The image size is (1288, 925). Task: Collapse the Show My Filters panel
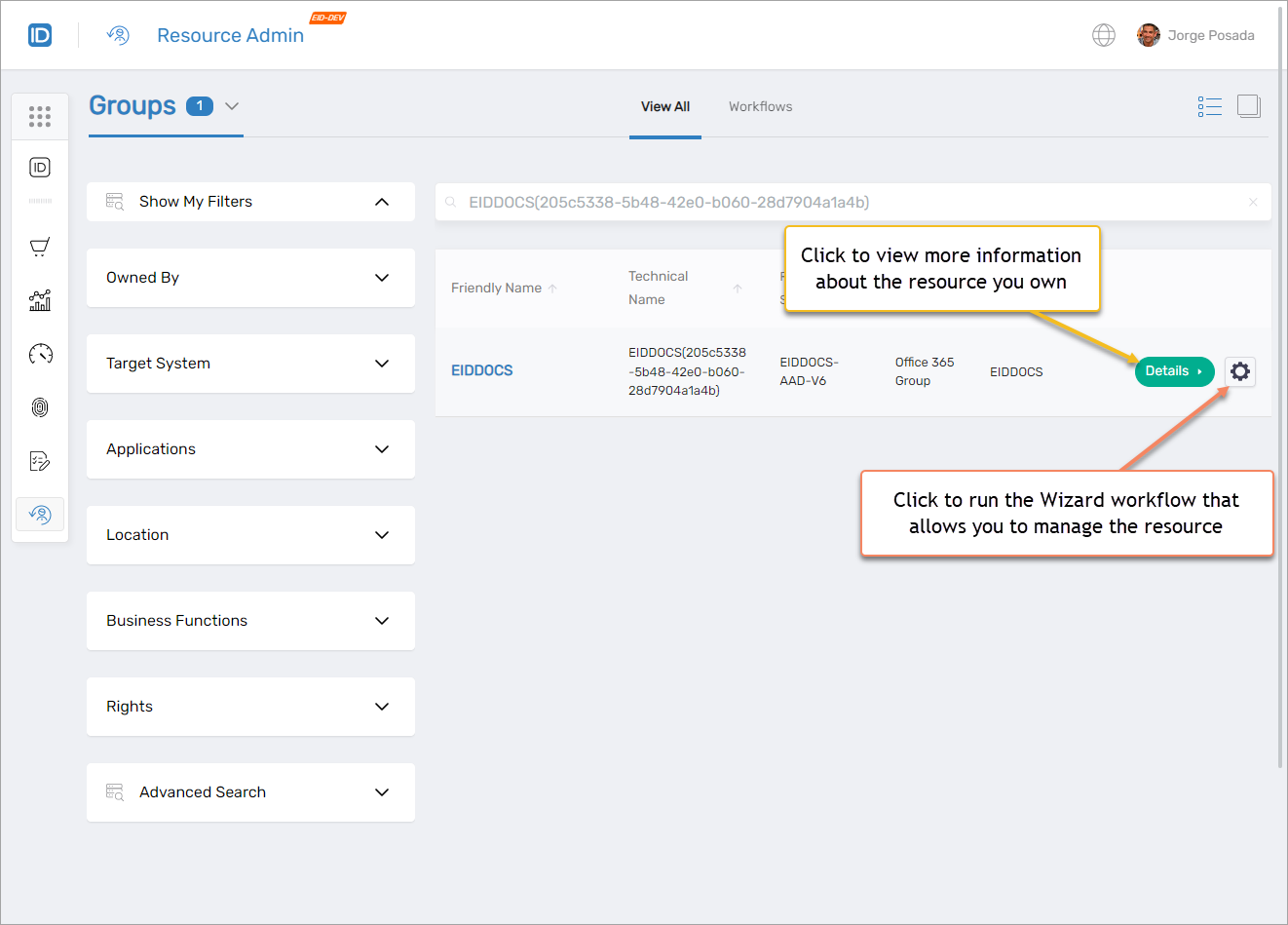(x=382, y=202)
